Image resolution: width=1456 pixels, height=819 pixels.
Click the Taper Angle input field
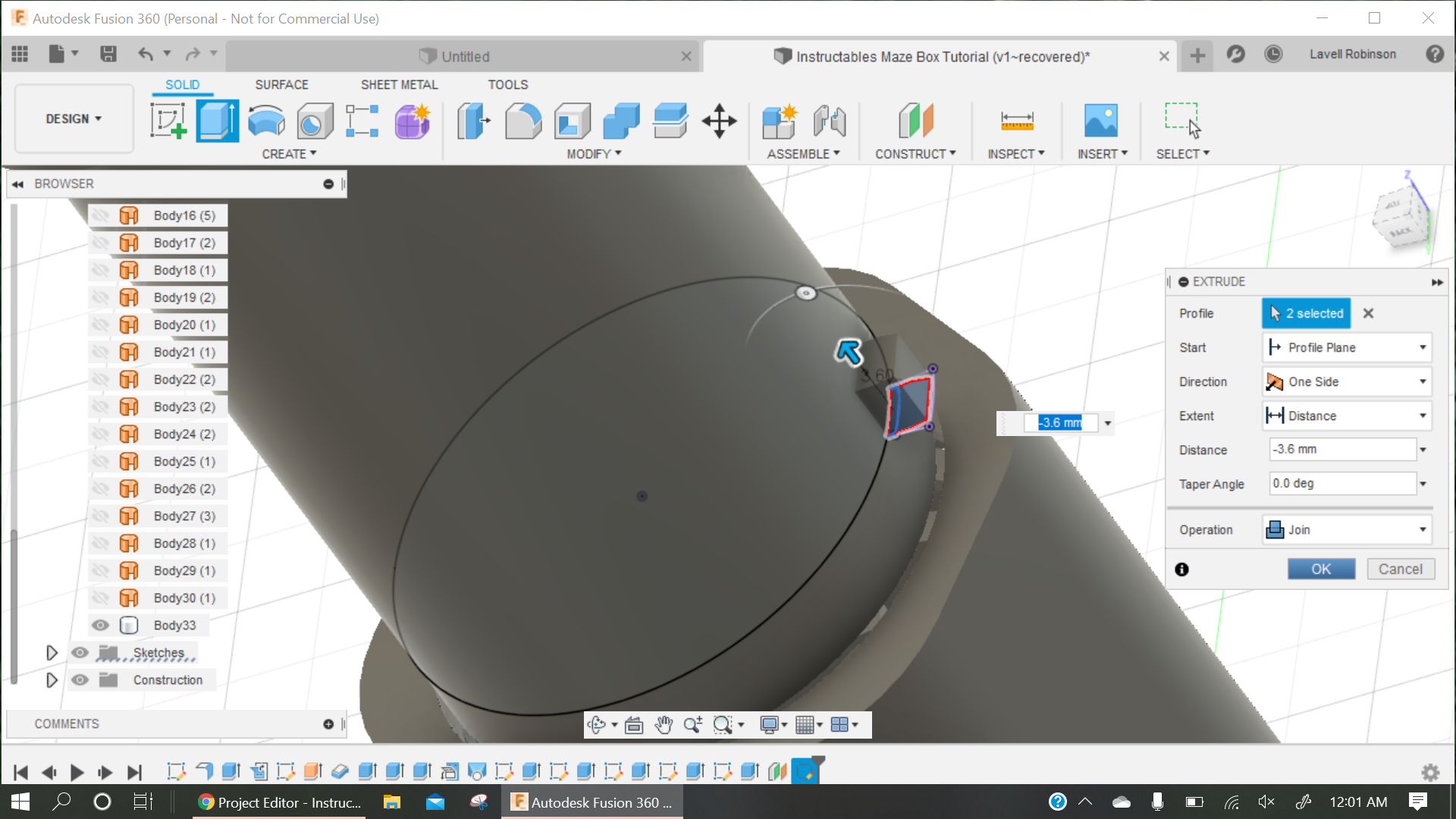1342,484
